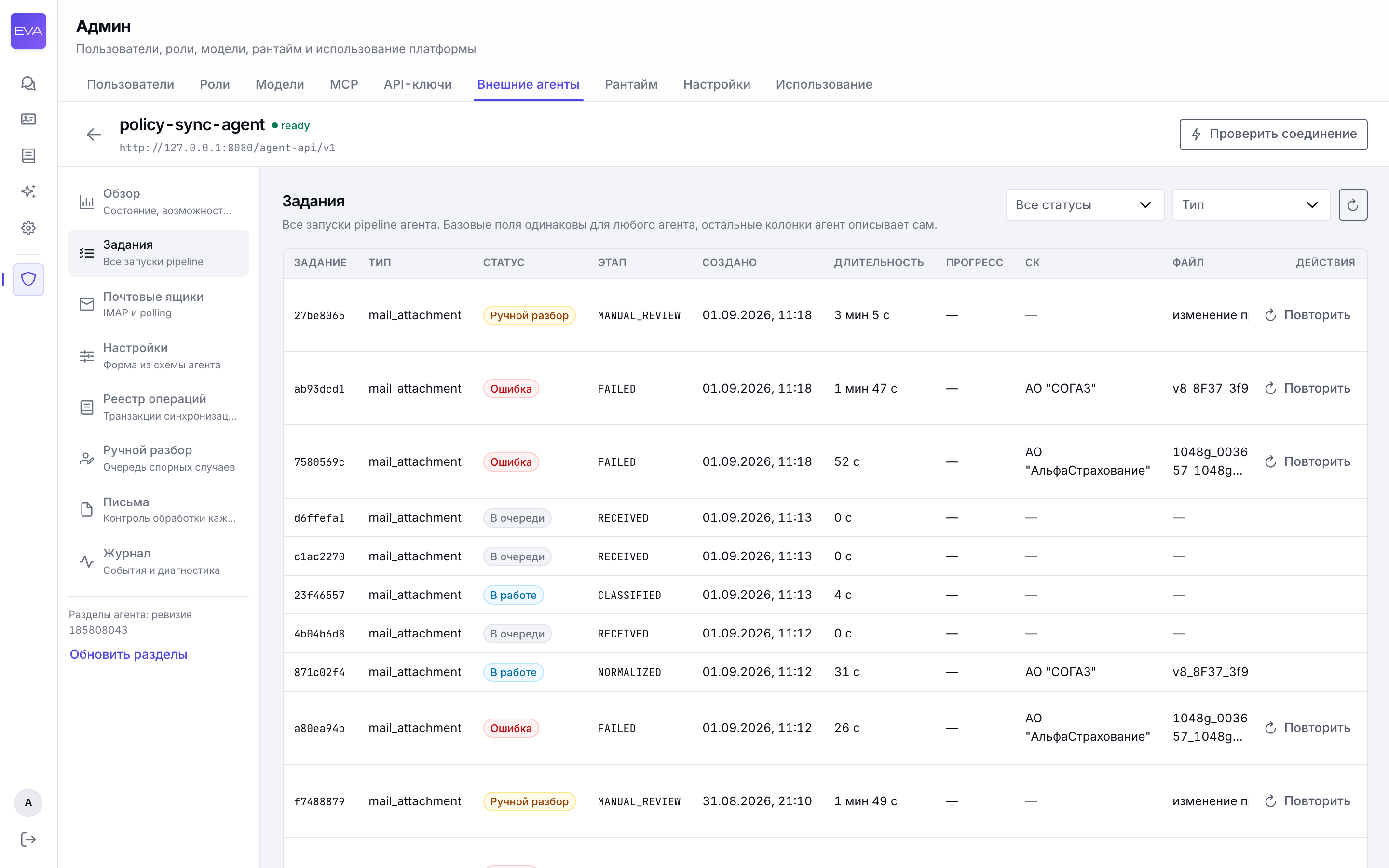Go back with the left arrow icon
The height and width of the screenshot is (868, 1389).
[x=94, y=135]
